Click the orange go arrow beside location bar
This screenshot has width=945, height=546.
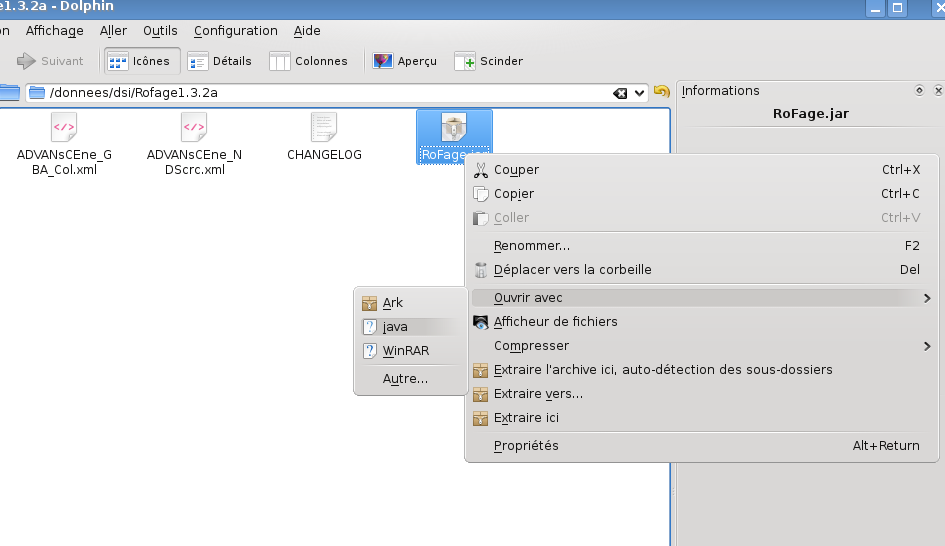click(x=661, y=92)
